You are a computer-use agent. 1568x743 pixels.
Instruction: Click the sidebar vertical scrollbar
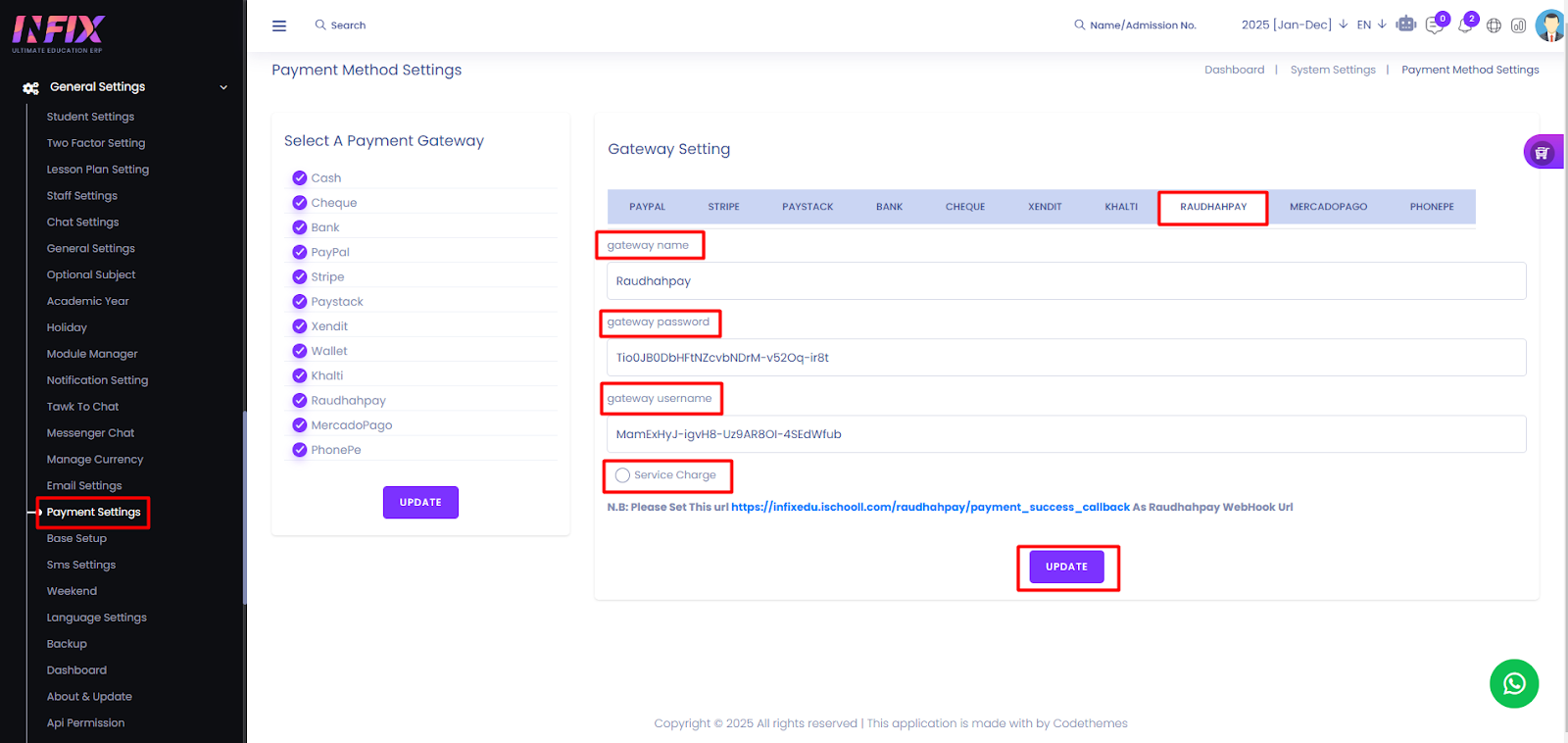[x=244, y=507]
